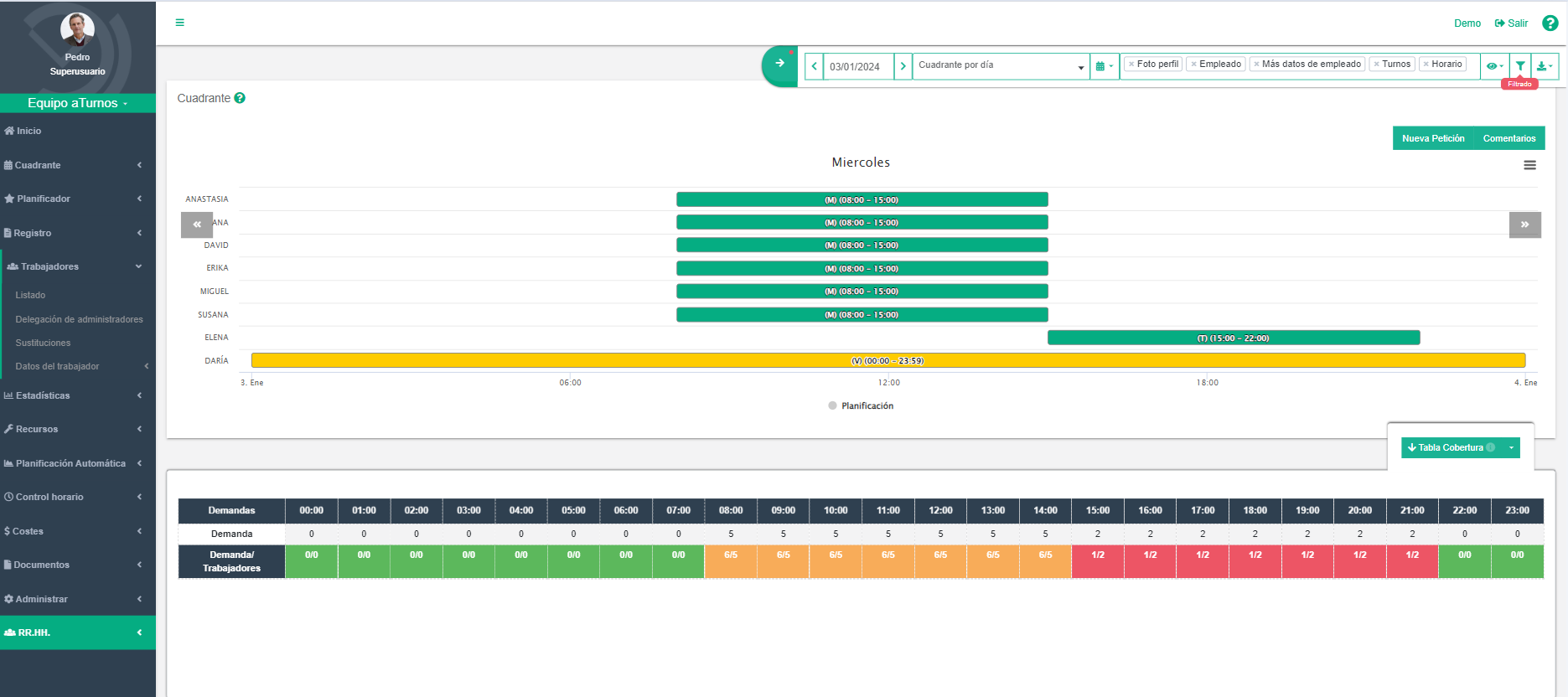Open the download export icon menu
This screenshot has width=1568, height=697.
pyautogui.click(x=1544, y=65)
